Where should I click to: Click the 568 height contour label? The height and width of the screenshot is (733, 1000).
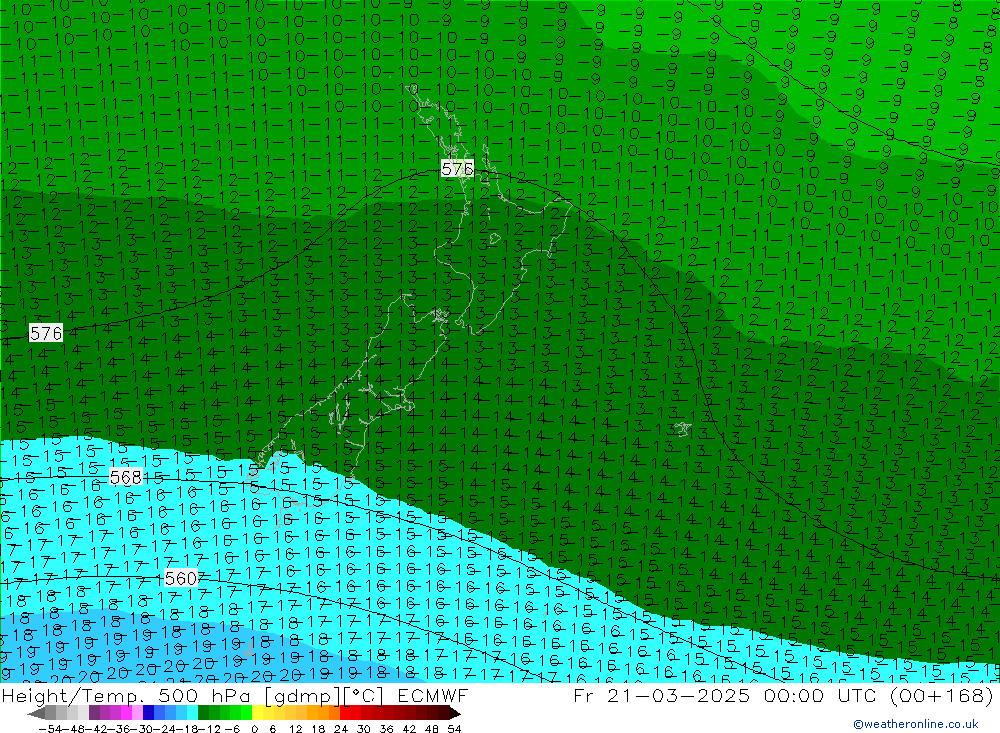click(126, 477)
